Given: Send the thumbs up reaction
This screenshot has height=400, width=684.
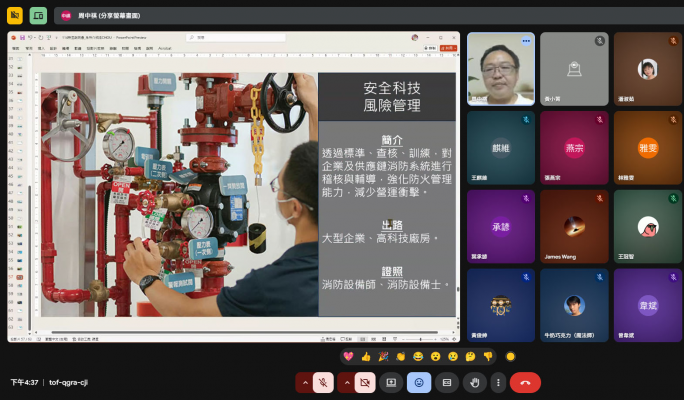Looking at the screenshot, I should click(366, 356).
